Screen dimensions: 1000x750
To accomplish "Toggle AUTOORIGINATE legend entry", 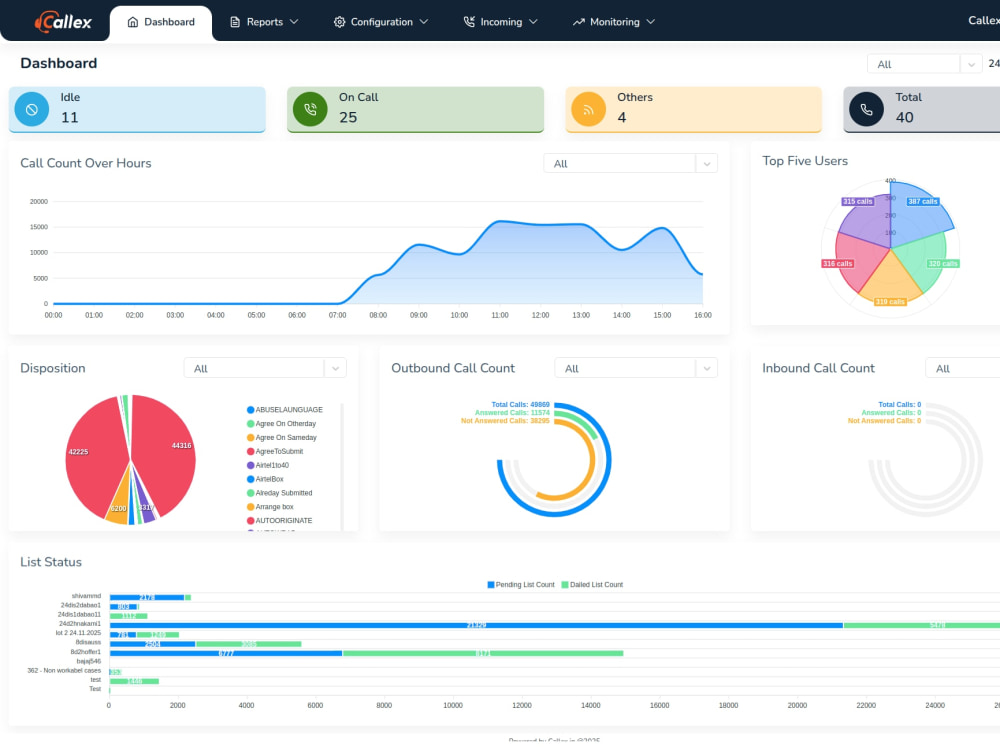I will coord(279,520).
